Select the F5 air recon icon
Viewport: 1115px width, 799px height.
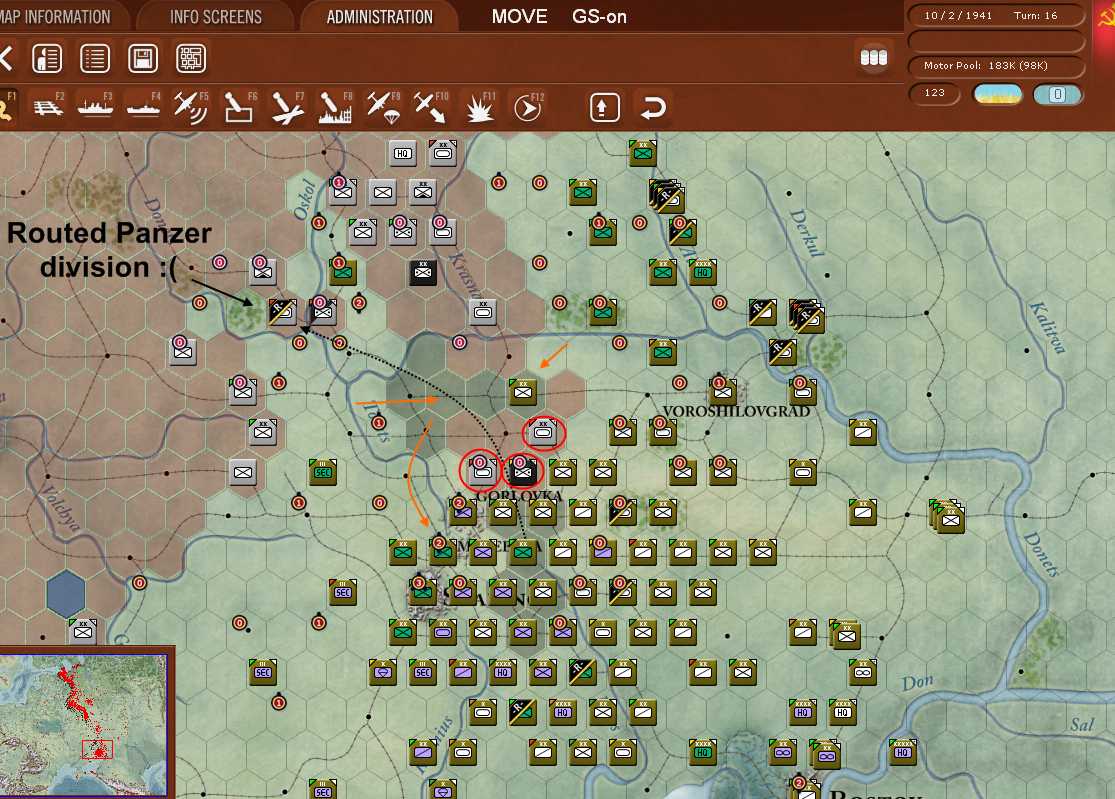tap(191, 107)
